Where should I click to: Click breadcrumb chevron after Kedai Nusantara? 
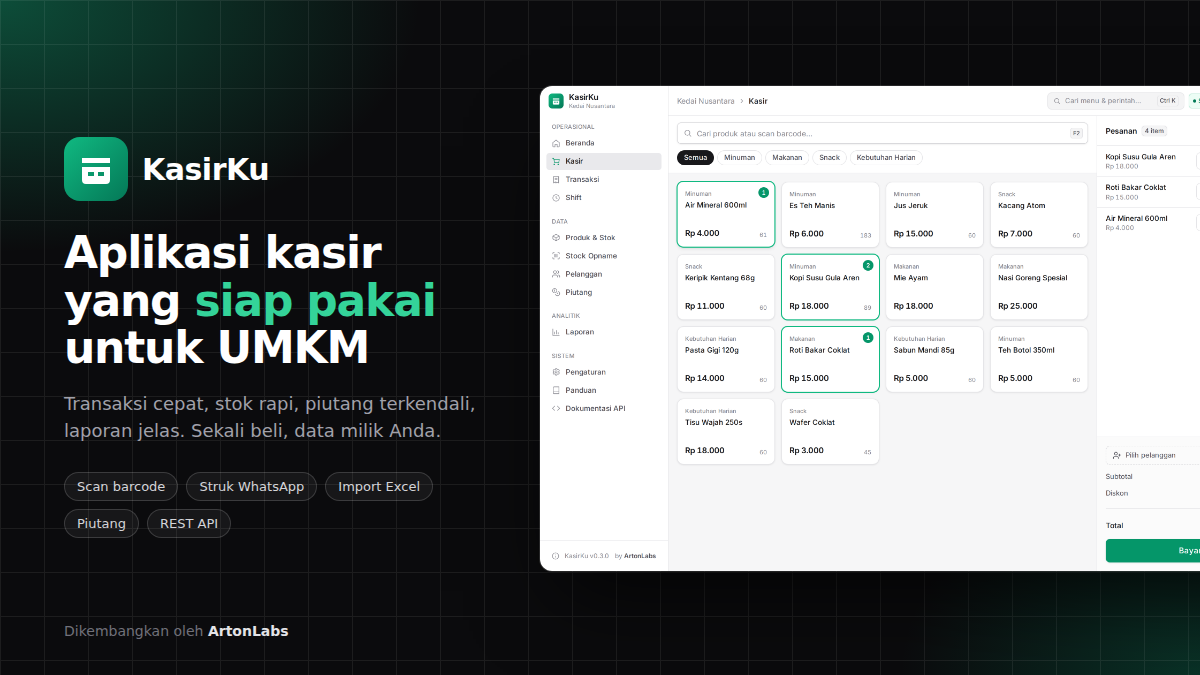click(x=742, y=101)
